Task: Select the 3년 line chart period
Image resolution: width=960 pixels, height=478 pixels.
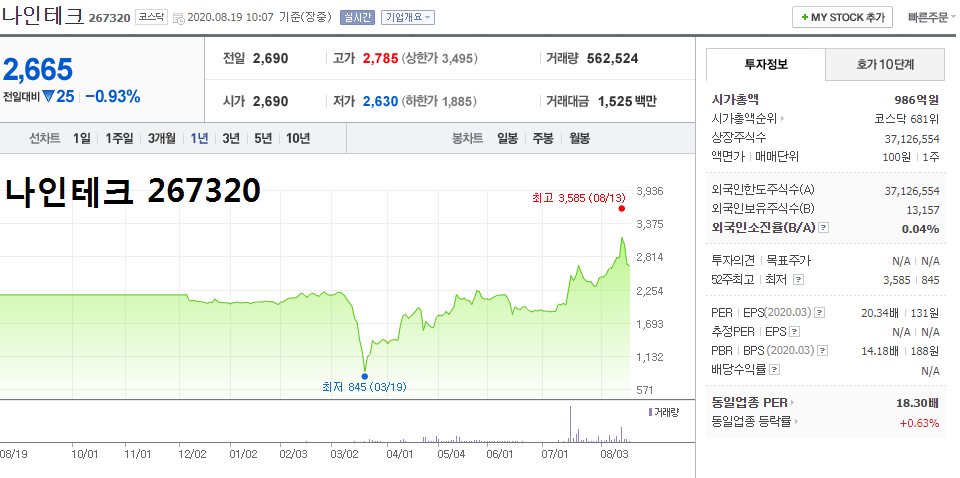Action: pos(231,138)
